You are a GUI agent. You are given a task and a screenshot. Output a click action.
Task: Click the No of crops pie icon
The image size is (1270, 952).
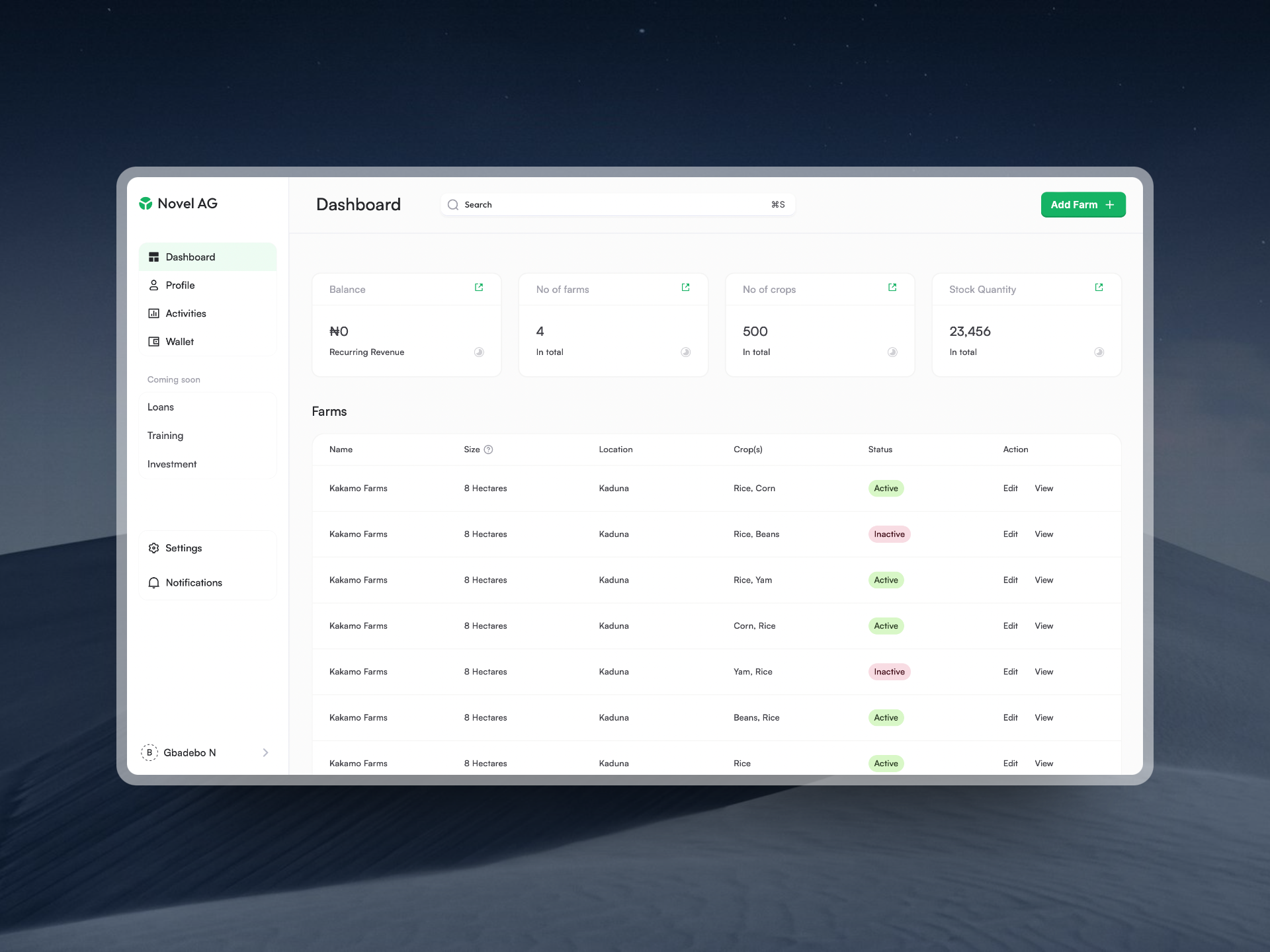pyautogui.click(x=892, y=352)
